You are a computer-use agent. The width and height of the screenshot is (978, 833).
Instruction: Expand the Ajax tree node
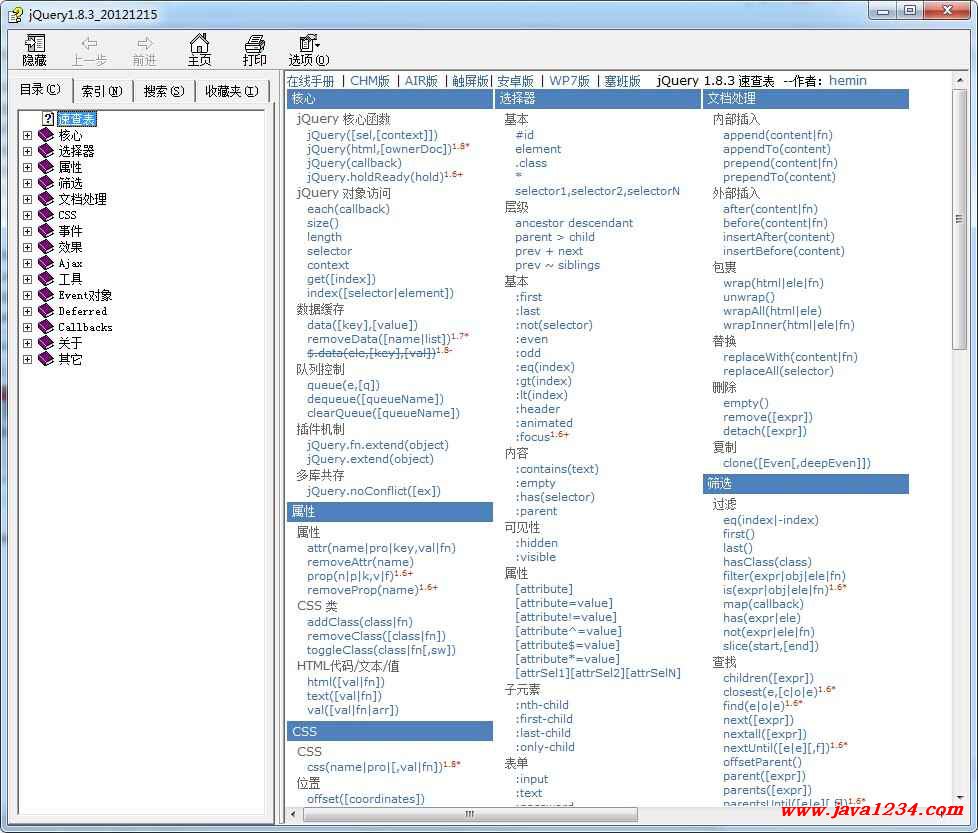(27, 263)
